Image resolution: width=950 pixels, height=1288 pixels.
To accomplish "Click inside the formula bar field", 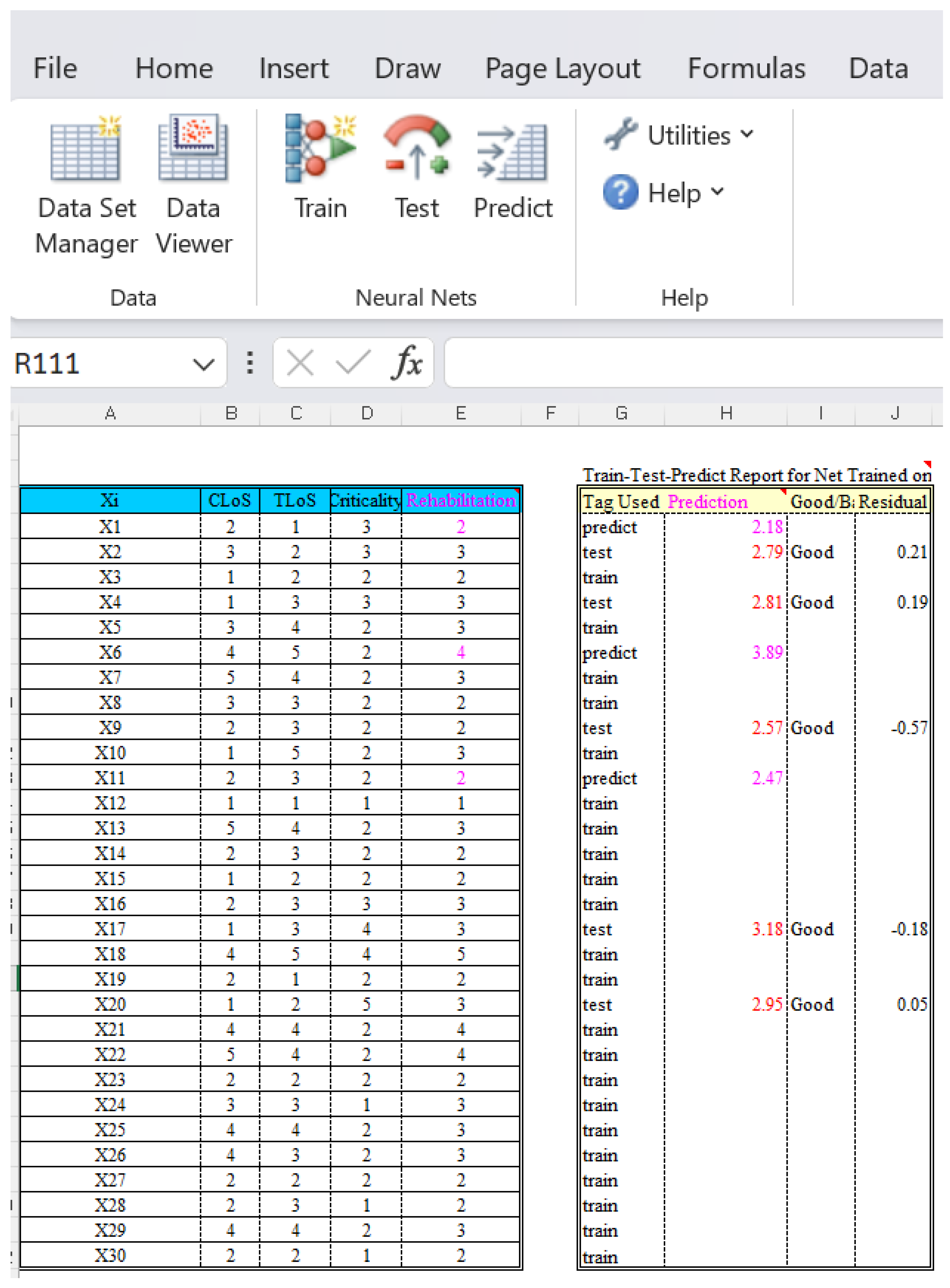I will coord(690,363).
